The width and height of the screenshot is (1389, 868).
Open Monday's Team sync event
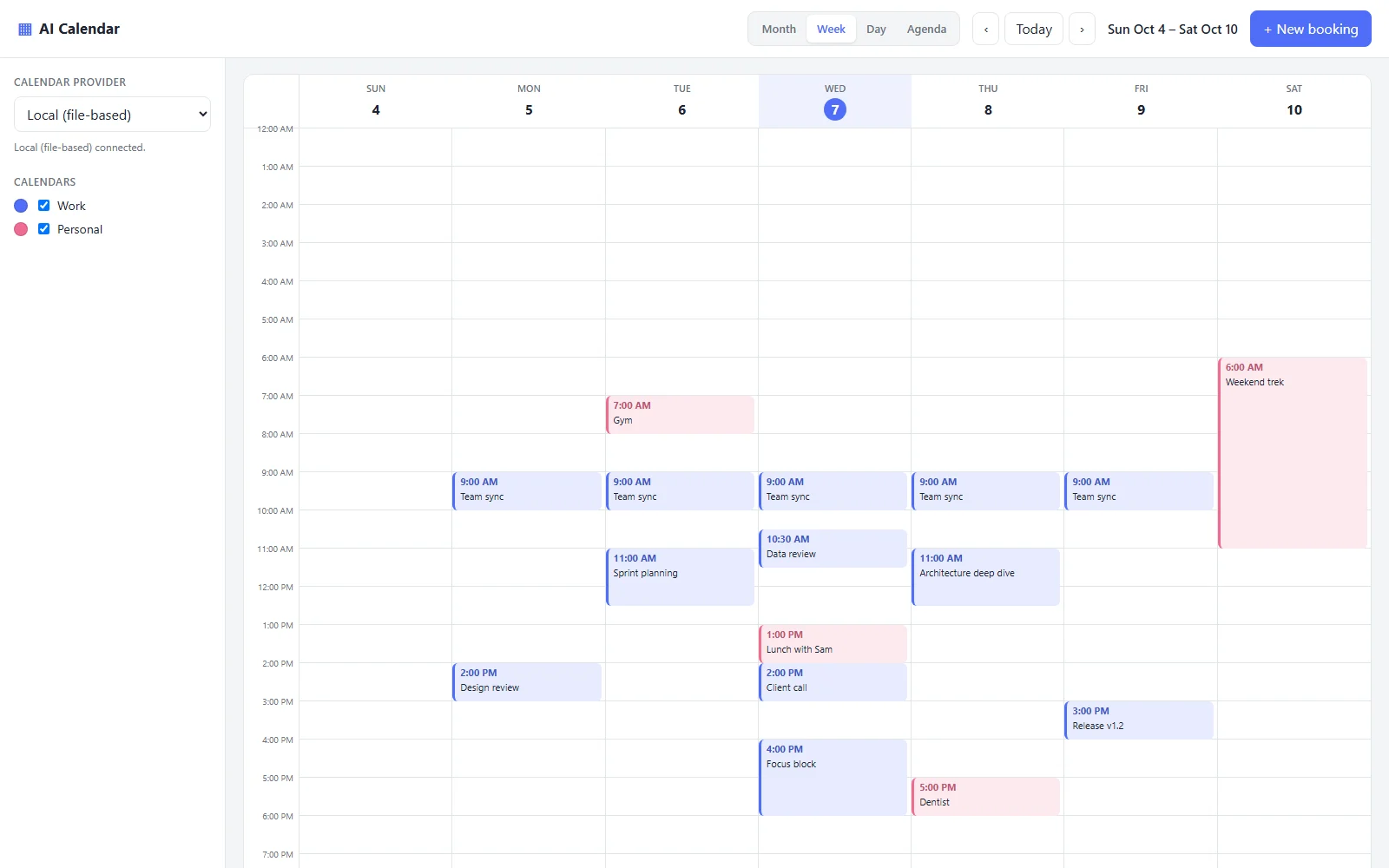[527, 490]
